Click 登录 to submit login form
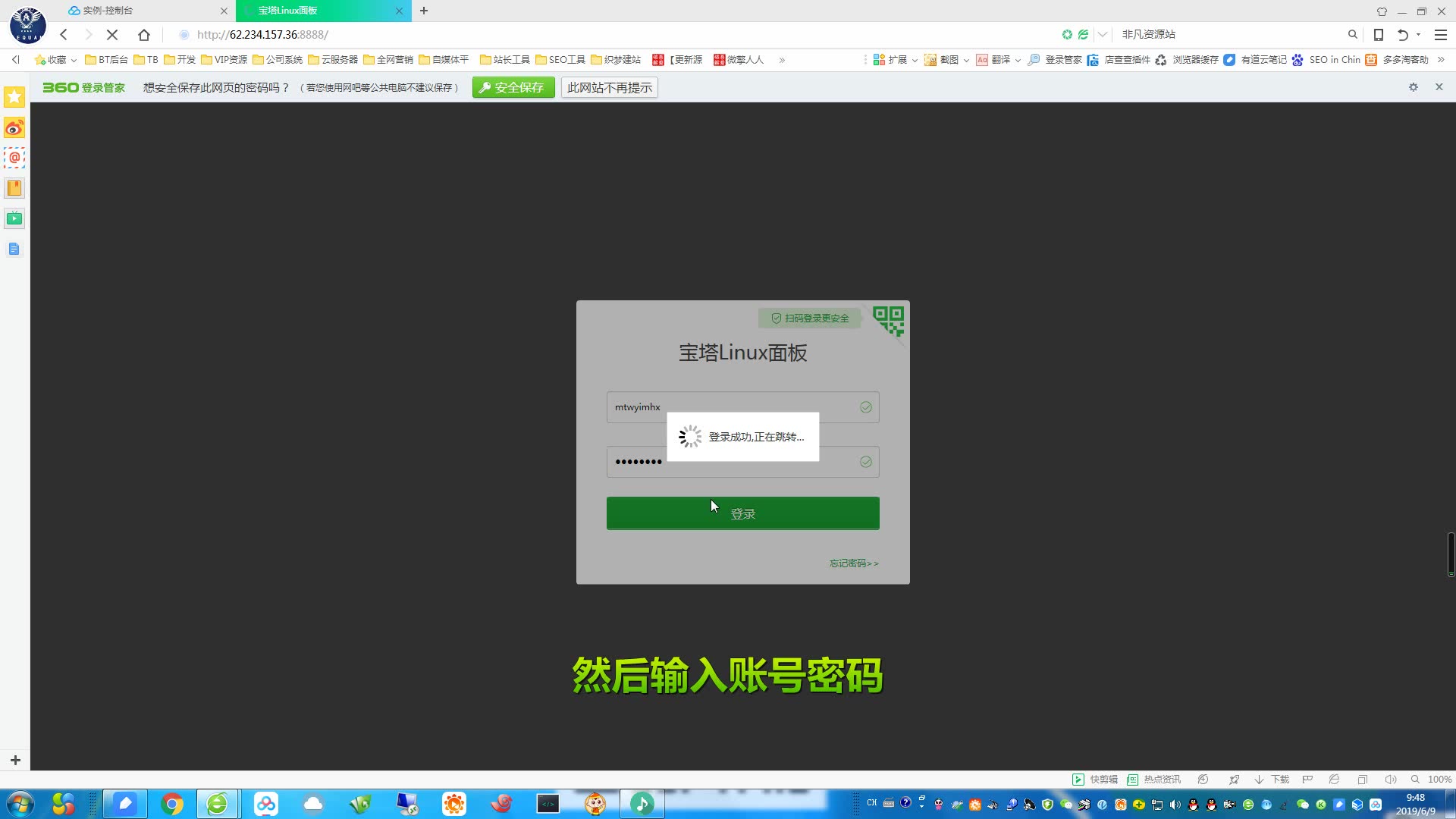1456x819 pixels. click(x=743, y=513)
